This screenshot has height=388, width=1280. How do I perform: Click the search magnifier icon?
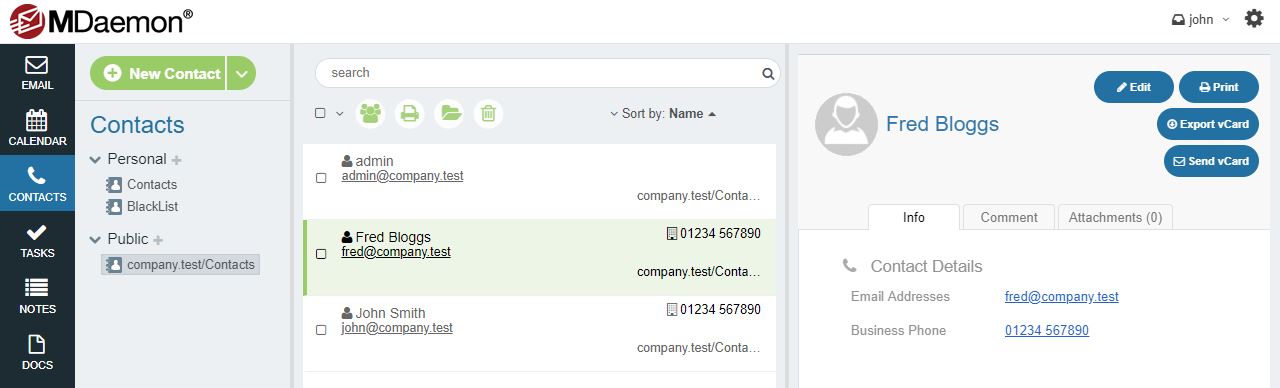pos(768,73)
